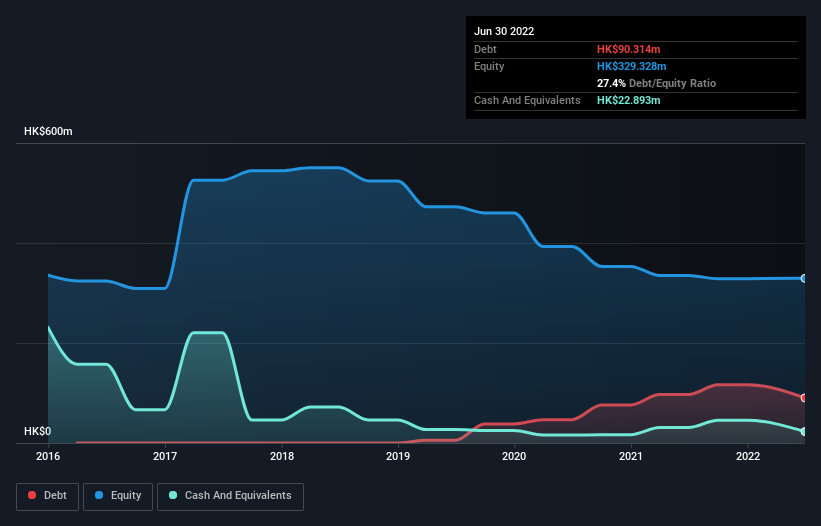Click the HK$329.328m equity value

click(632, 66)
